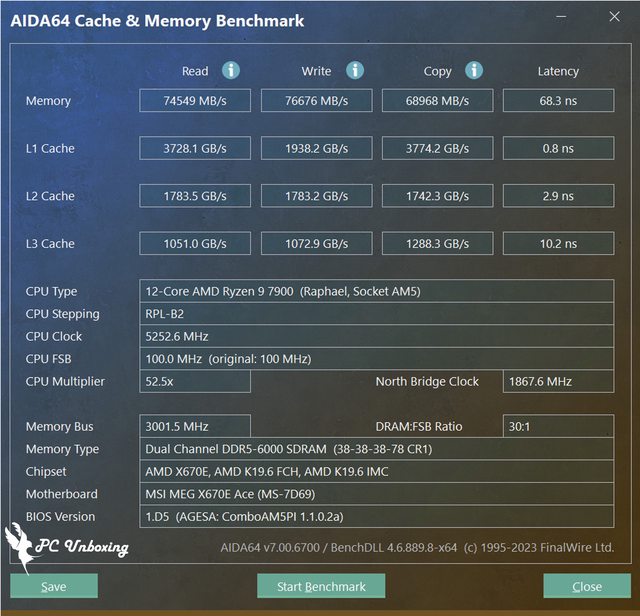Click the Memory Write 76676 MB/s field
Image resolution: width=640 pixels, height=616 pixels.
(x=316, y=101)
